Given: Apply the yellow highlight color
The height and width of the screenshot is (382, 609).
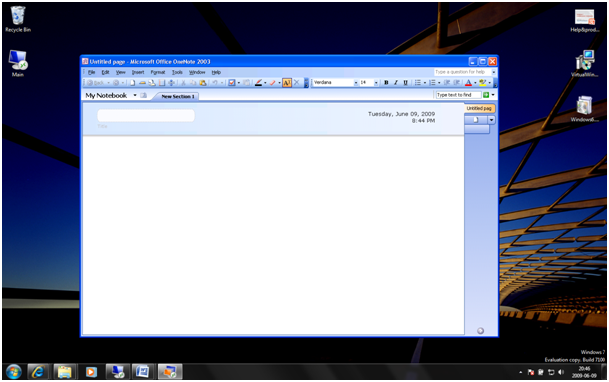Looking at the screenshot, I should click(482, 83).
